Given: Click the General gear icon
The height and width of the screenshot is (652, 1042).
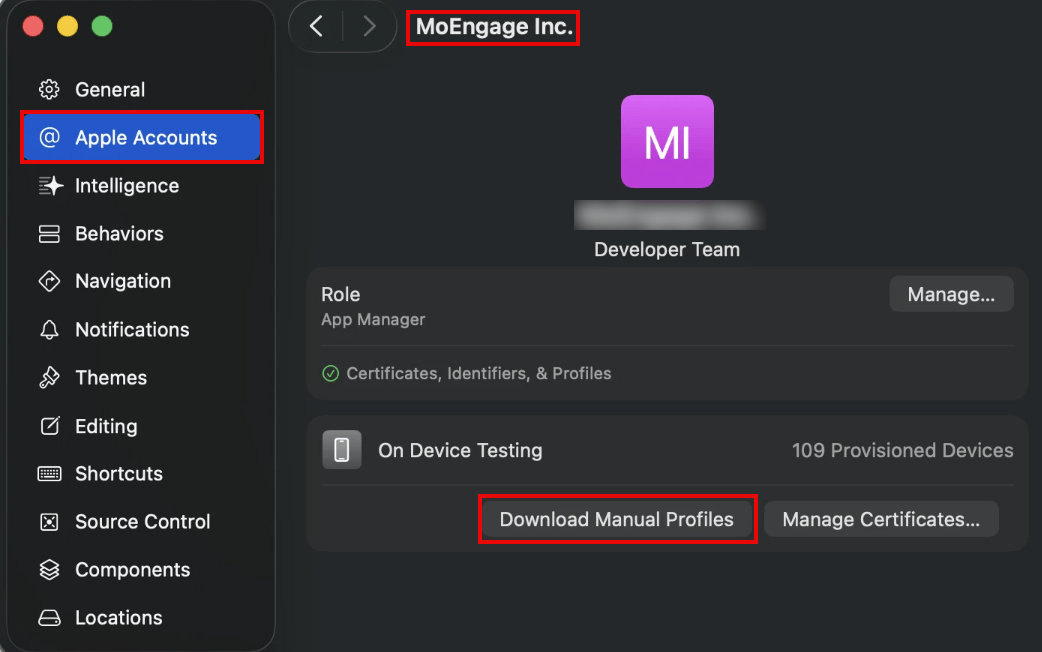Looking at the screenshot, I should 49,89.
